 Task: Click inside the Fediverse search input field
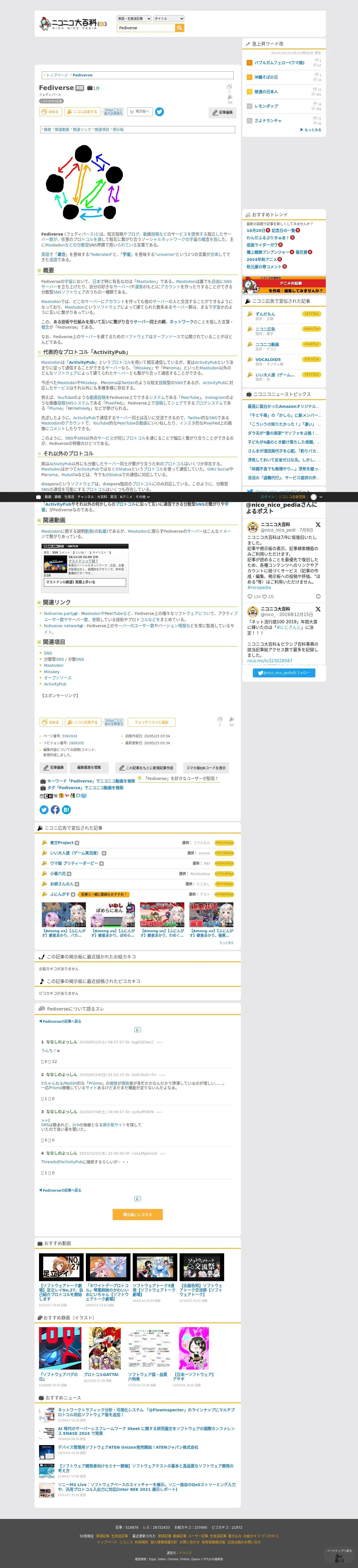tap(146, 28)
